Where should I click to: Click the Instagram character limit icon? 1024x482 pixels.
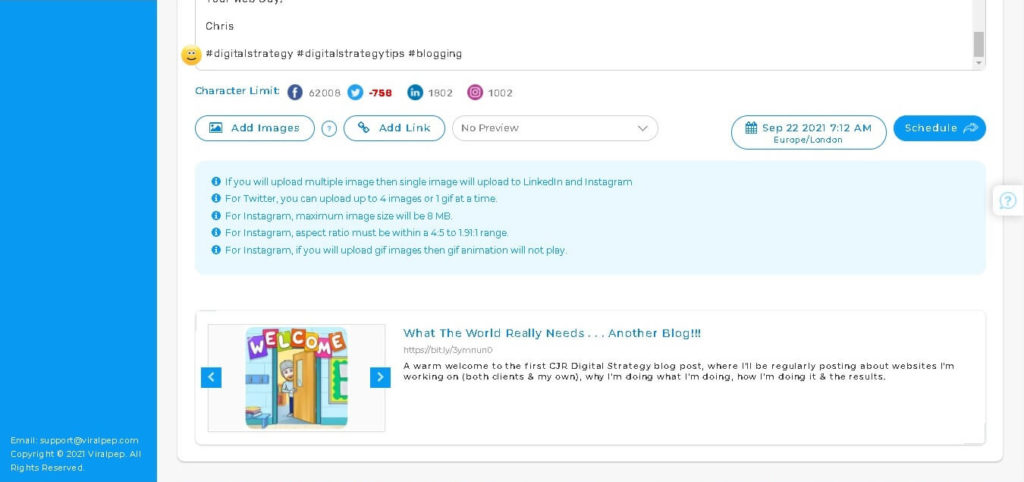pyautogui.click(x=475, y=93)
